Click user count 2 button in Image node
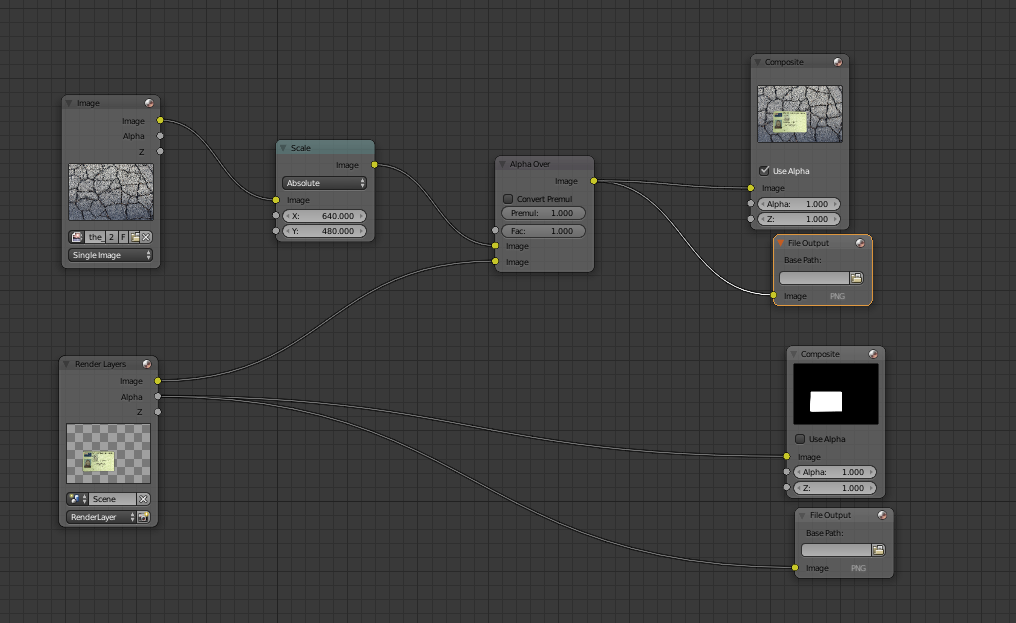 click(111, 237)
